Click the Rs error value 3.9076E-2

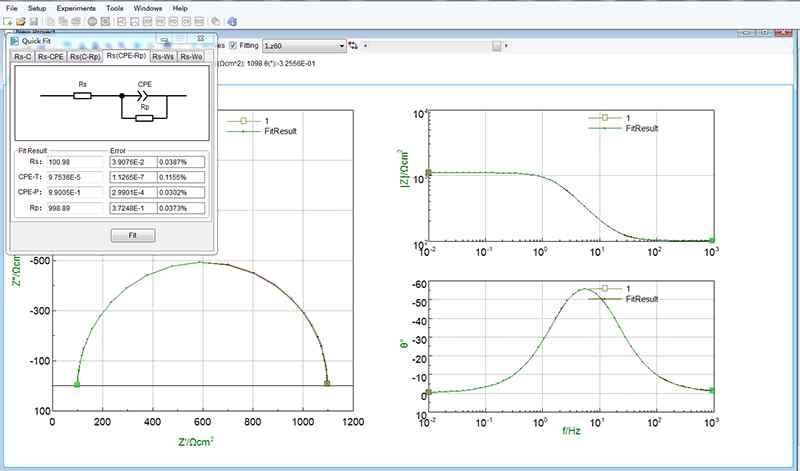pyautogui.click(x=133, y=162)
